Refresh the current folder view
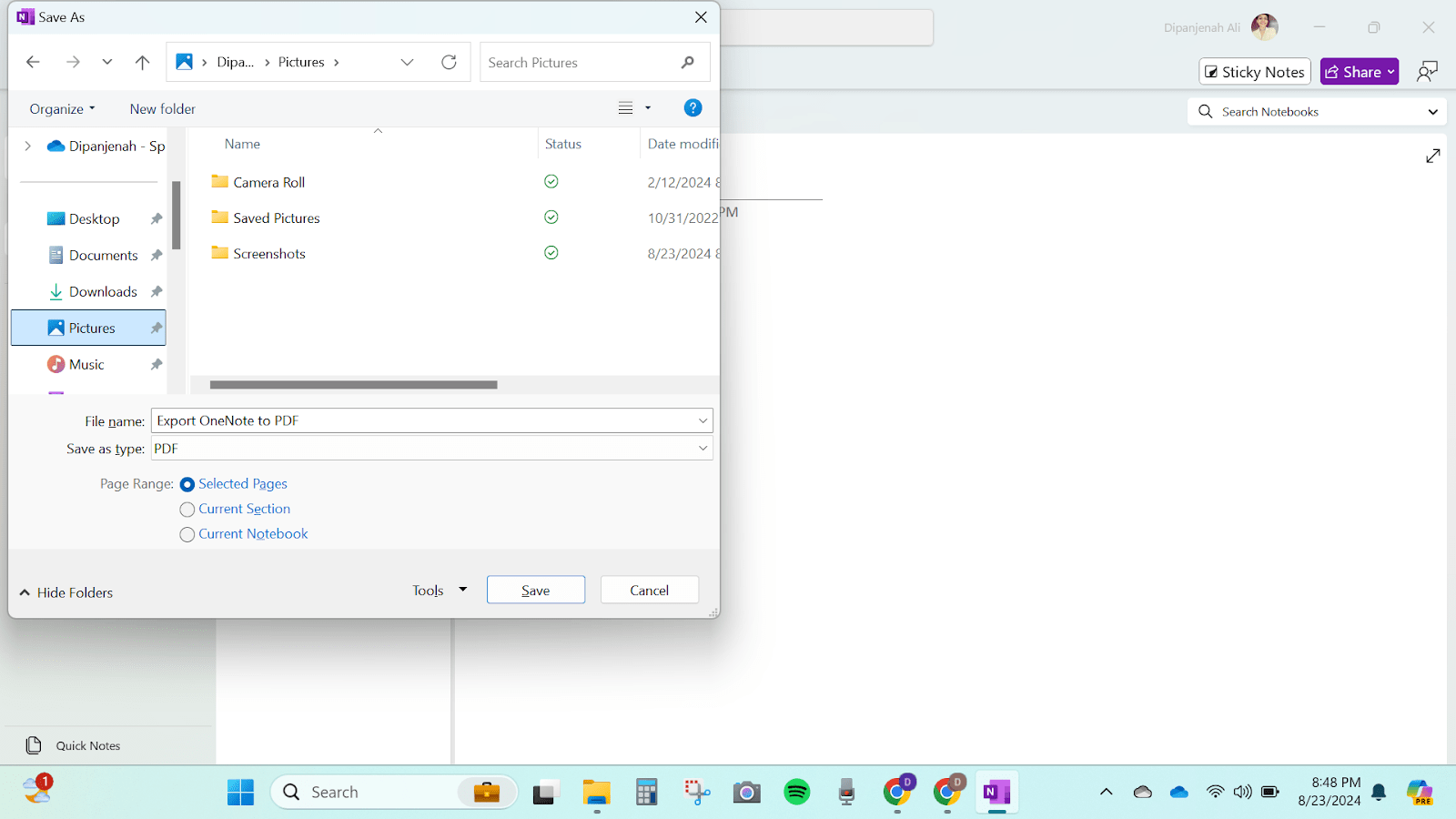 [448, 62]
